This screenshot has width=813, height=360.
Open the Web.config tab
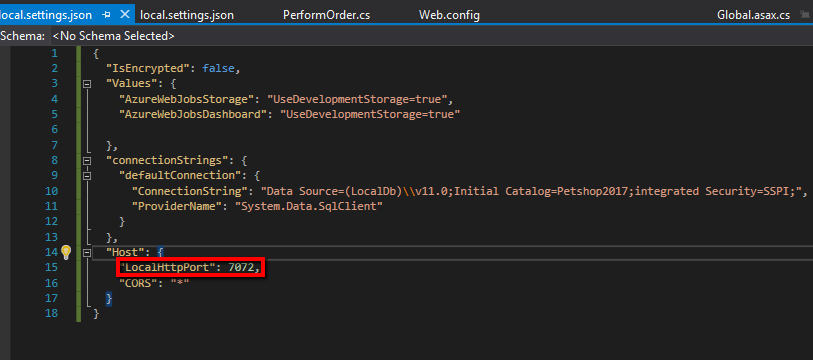[450, 15]
